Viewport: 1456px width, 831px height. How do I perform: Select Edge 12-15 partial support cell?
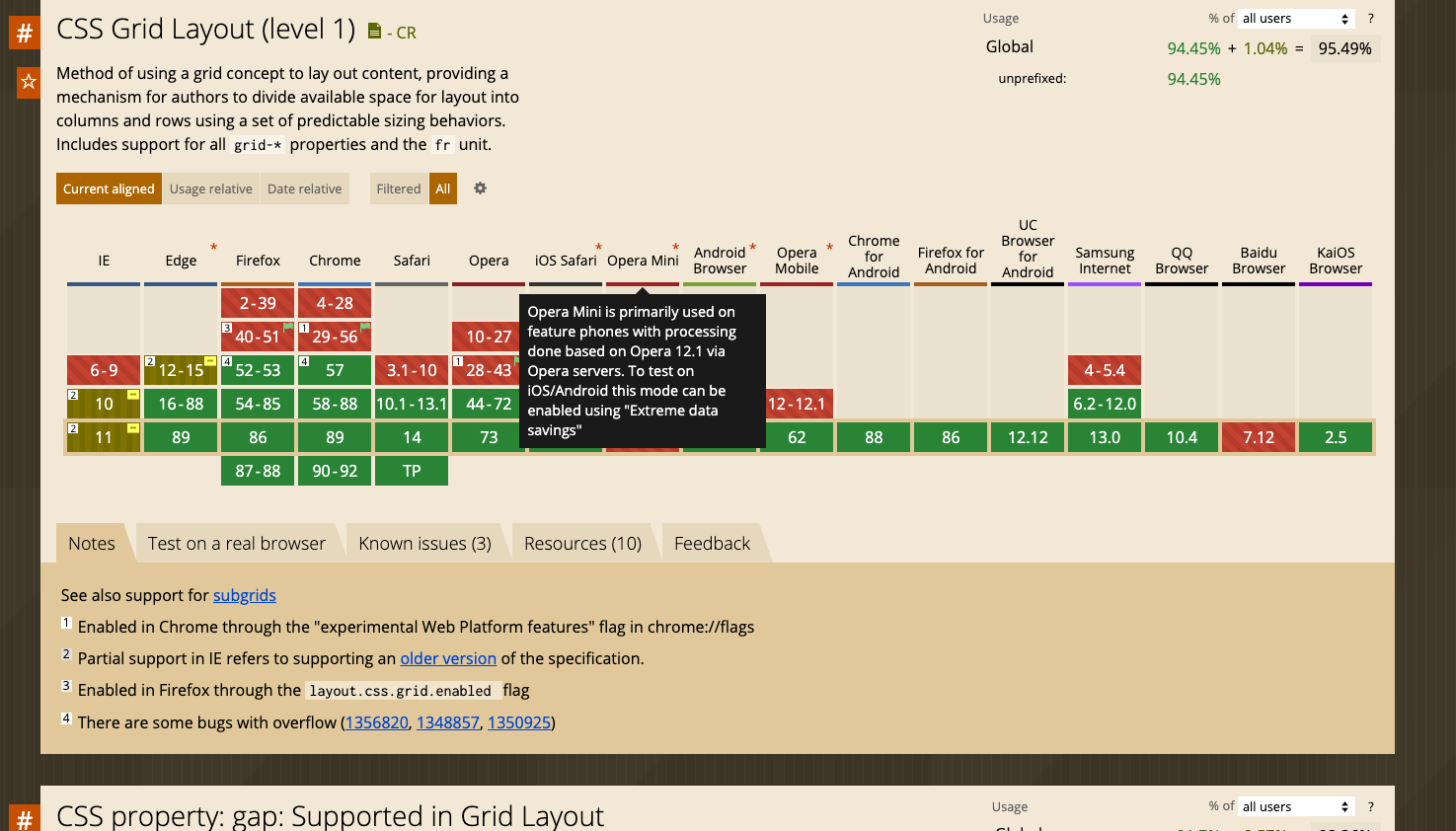point(181,370)
